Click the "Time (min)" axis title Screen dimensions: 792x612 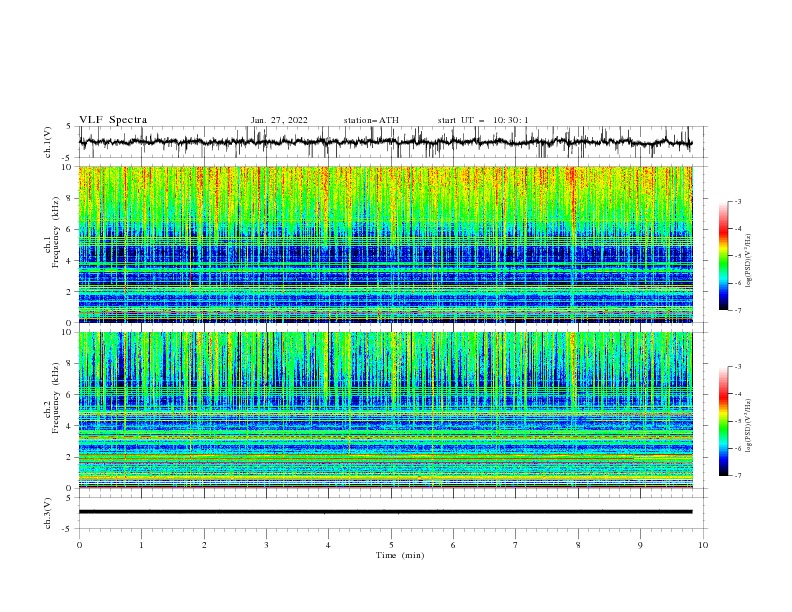coord(400,555)
